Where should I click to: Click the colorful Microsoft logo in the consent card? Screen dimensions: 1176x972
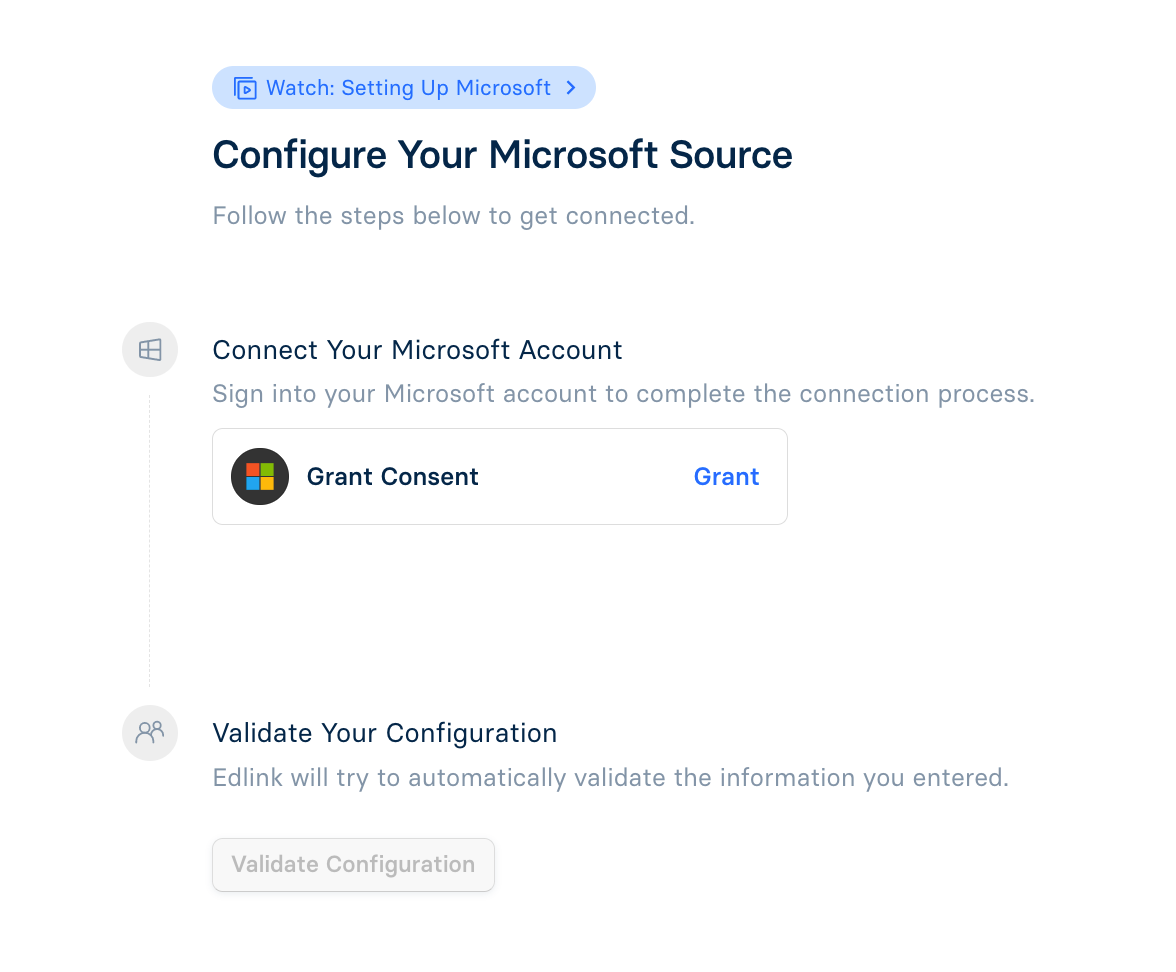260,477
